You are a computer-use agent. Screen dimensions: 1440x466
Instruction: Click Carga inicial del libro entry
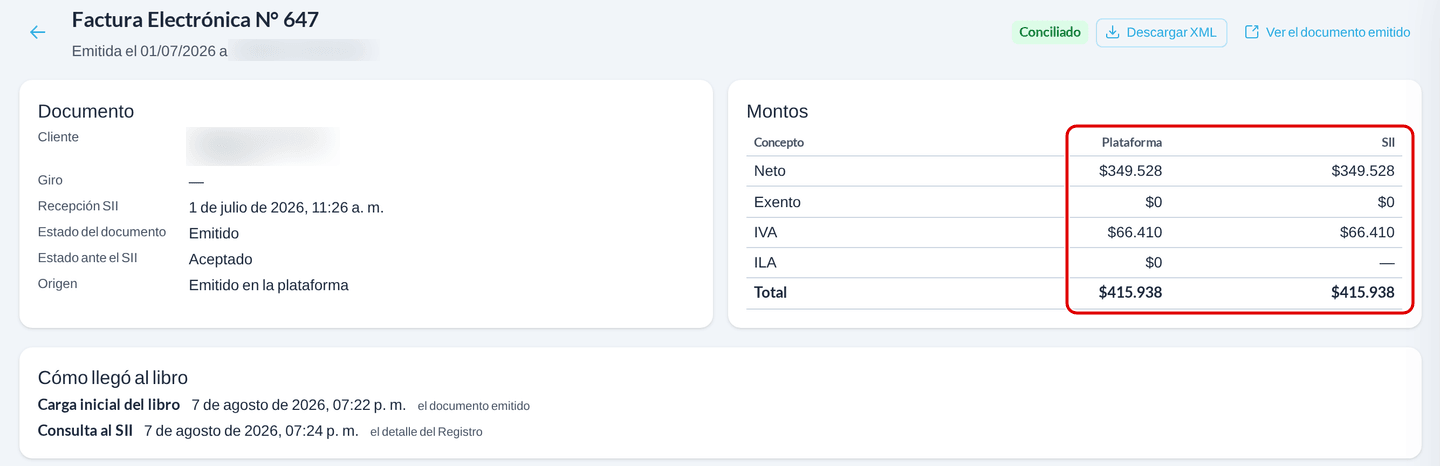pos(284,405)
